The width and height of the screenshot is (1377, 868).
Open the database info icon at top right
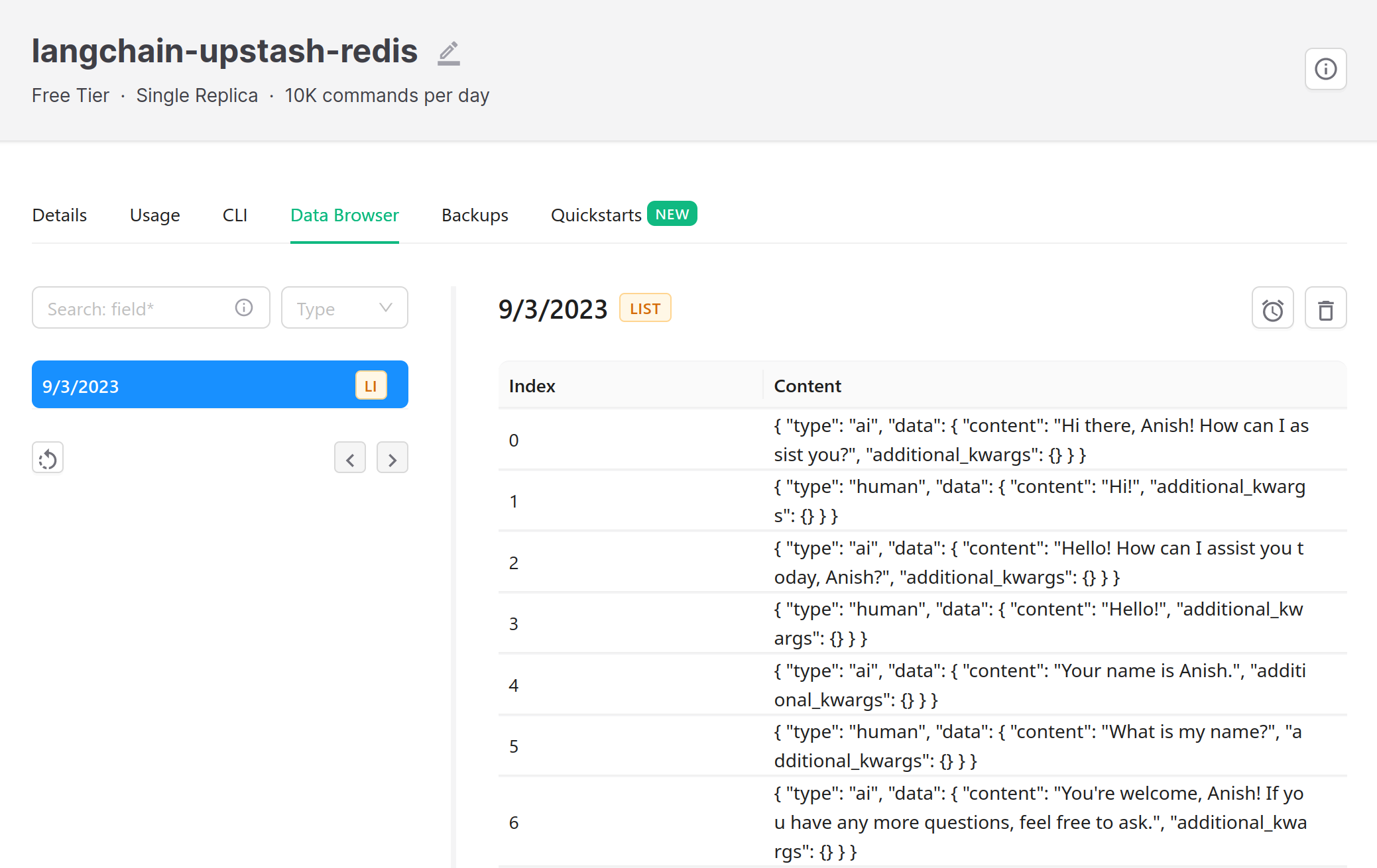pyautogui.click(x=1325, y=69)
